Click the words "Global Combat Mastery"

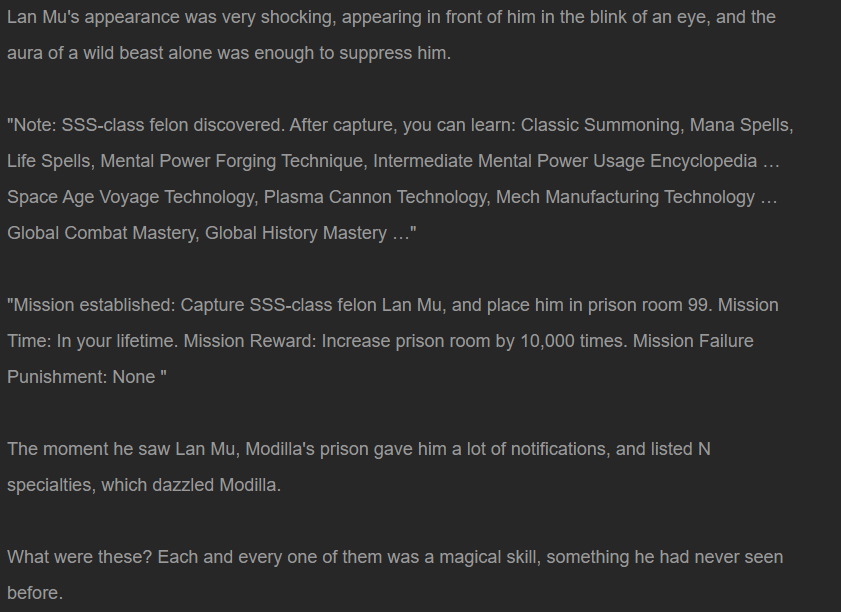click(101, 233)
